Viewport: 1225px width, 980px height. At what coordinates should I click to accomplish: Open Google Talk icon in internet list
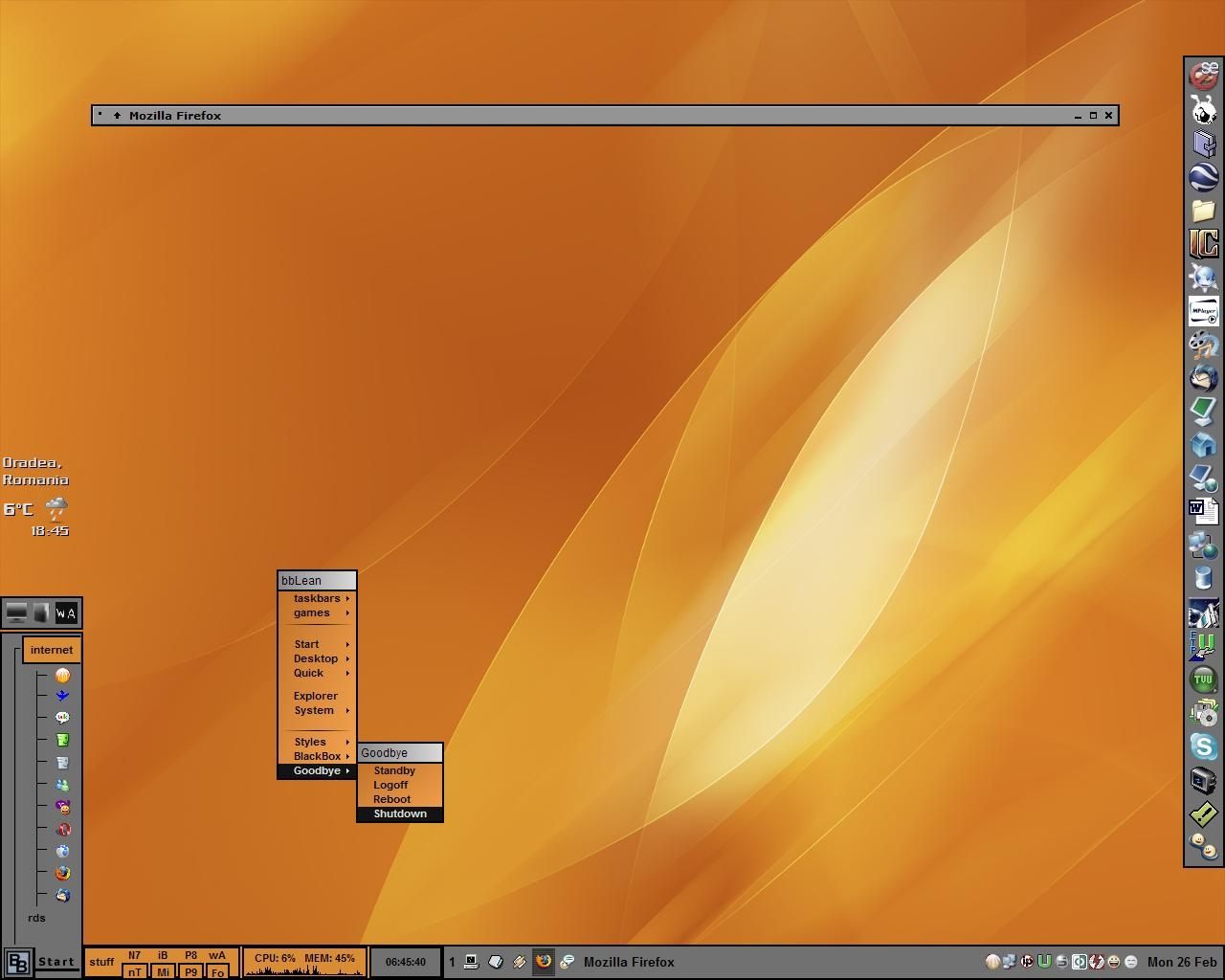click(63, 717)
